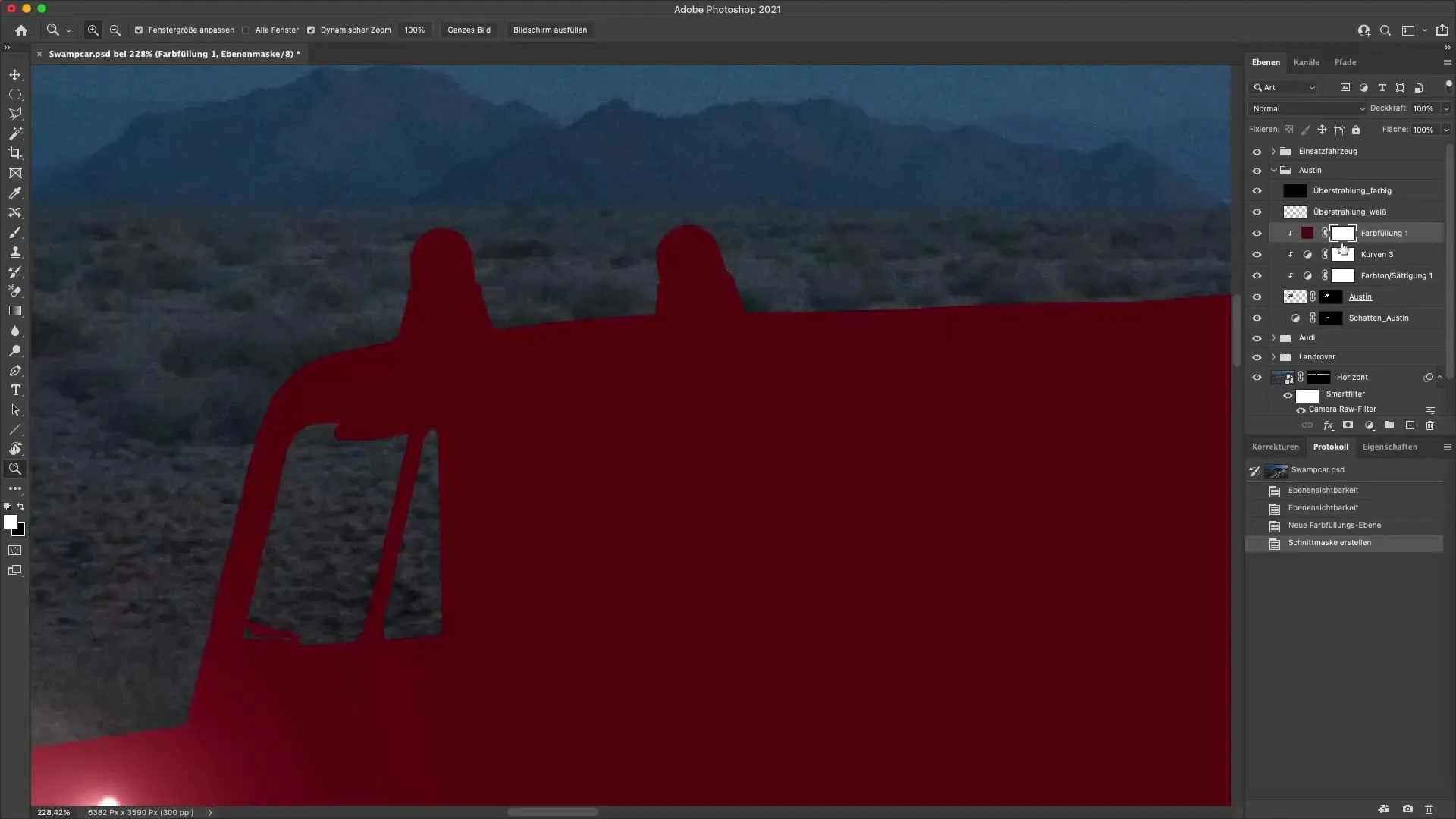Click the Bildschirm ausfüllen button

coord(550,30)
